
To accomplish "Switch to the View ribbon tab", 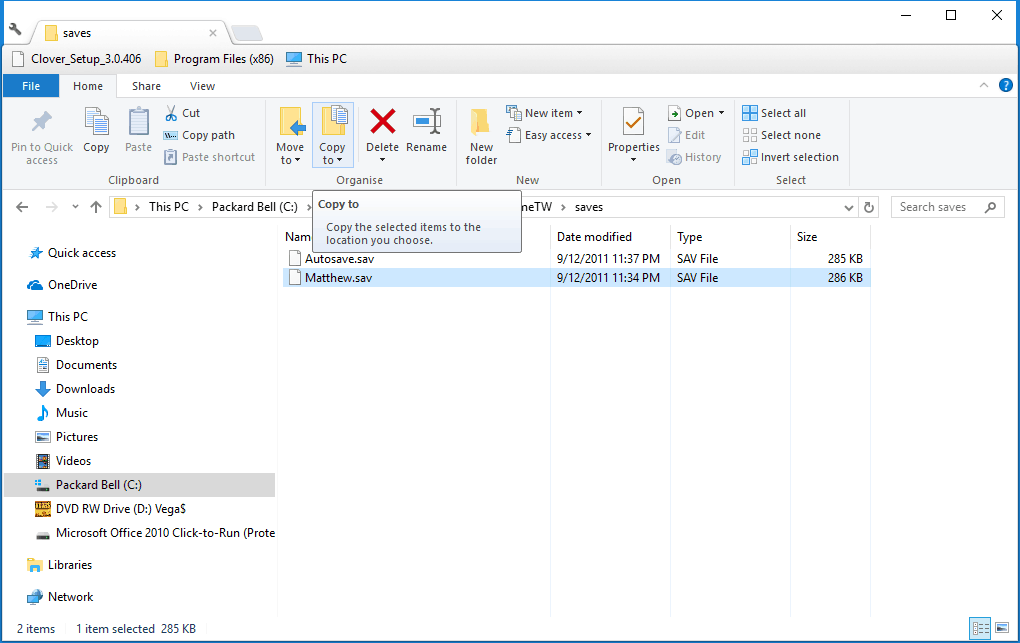I will 202,86.
